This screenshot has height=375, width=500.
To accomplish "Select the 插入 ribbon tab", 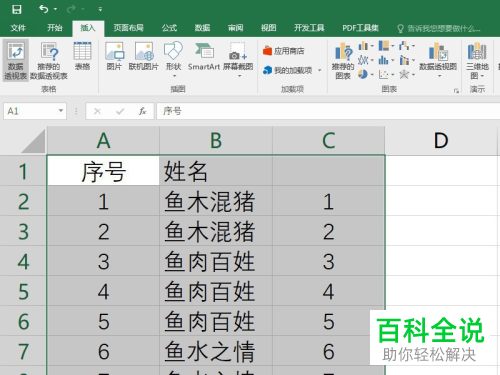I will 88,28.
